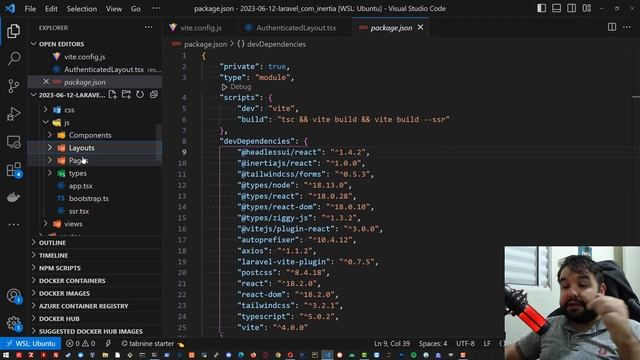This screenshot has width=640, height=360.
Task: Toggle the bottom panel layout icon
Action: point(556,8)
